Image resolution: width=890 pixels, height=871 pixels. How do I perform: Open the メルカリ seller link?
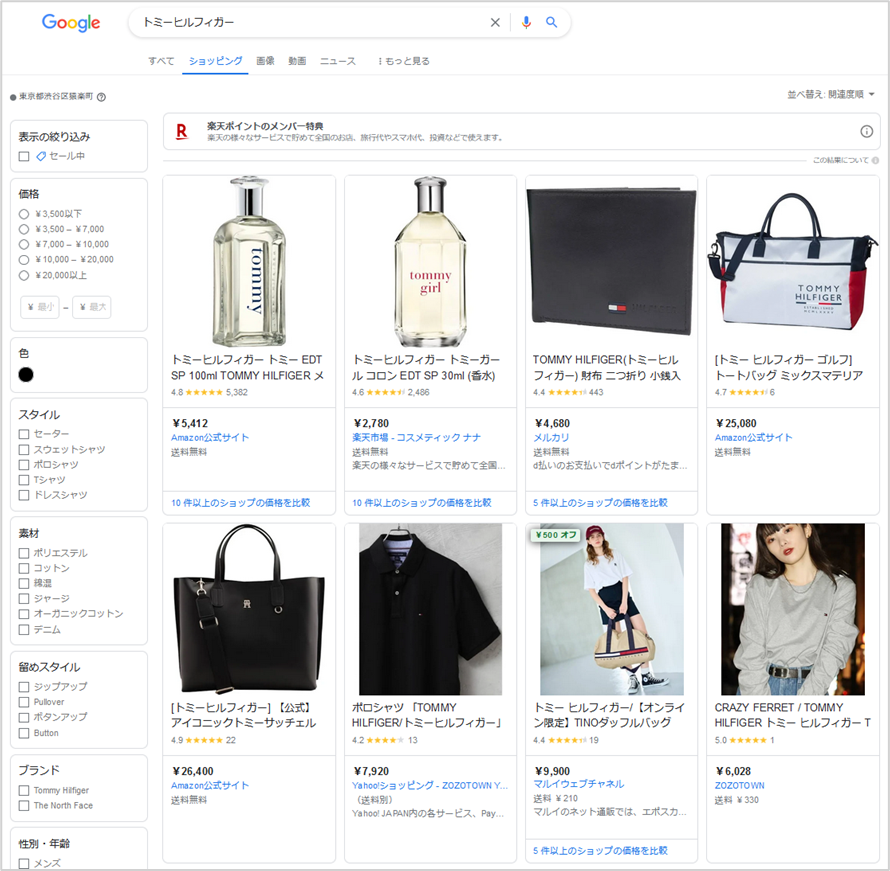(x=551, y=437)
